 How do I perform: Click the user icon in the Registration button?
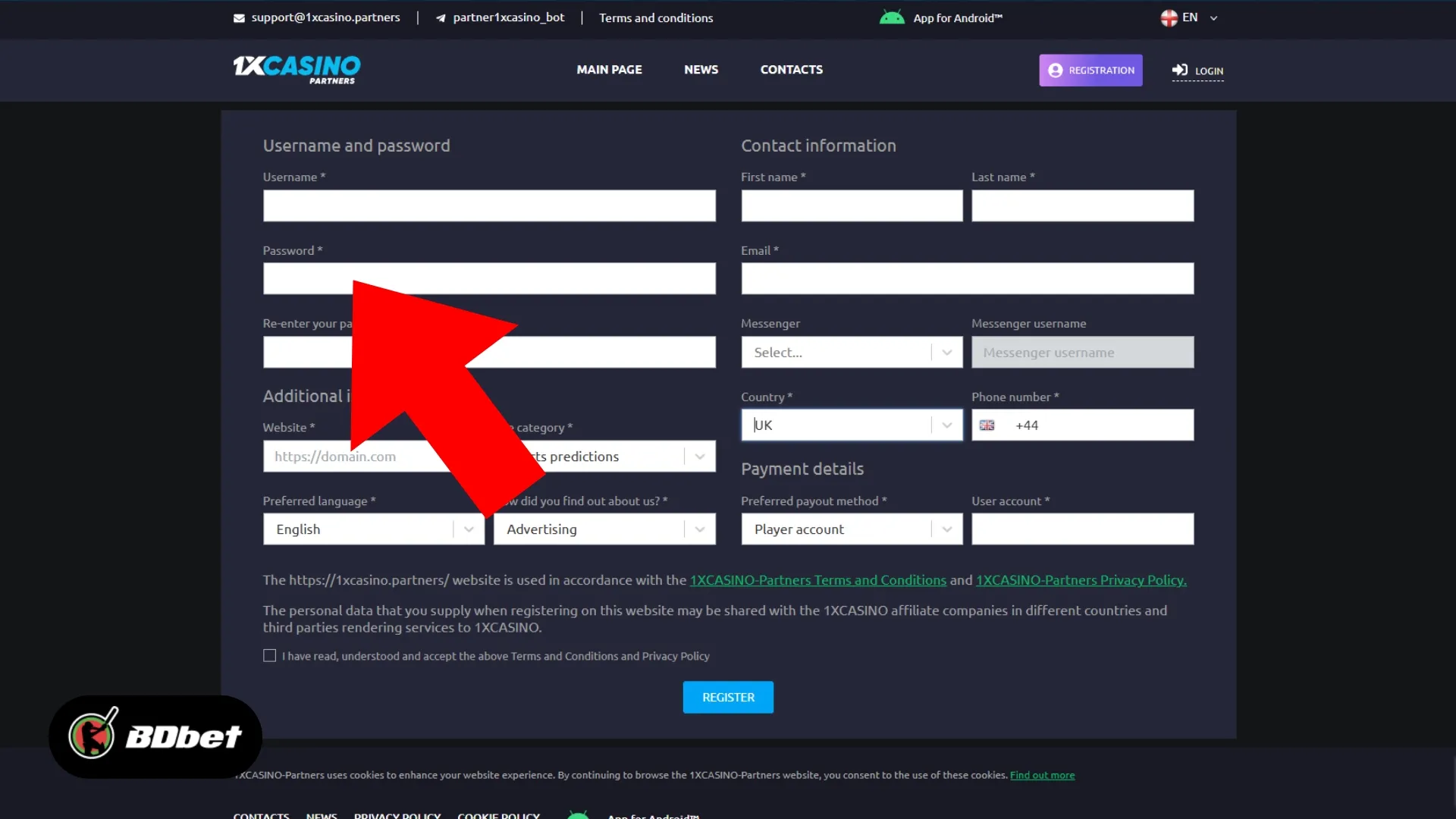tap(1056, 70)
